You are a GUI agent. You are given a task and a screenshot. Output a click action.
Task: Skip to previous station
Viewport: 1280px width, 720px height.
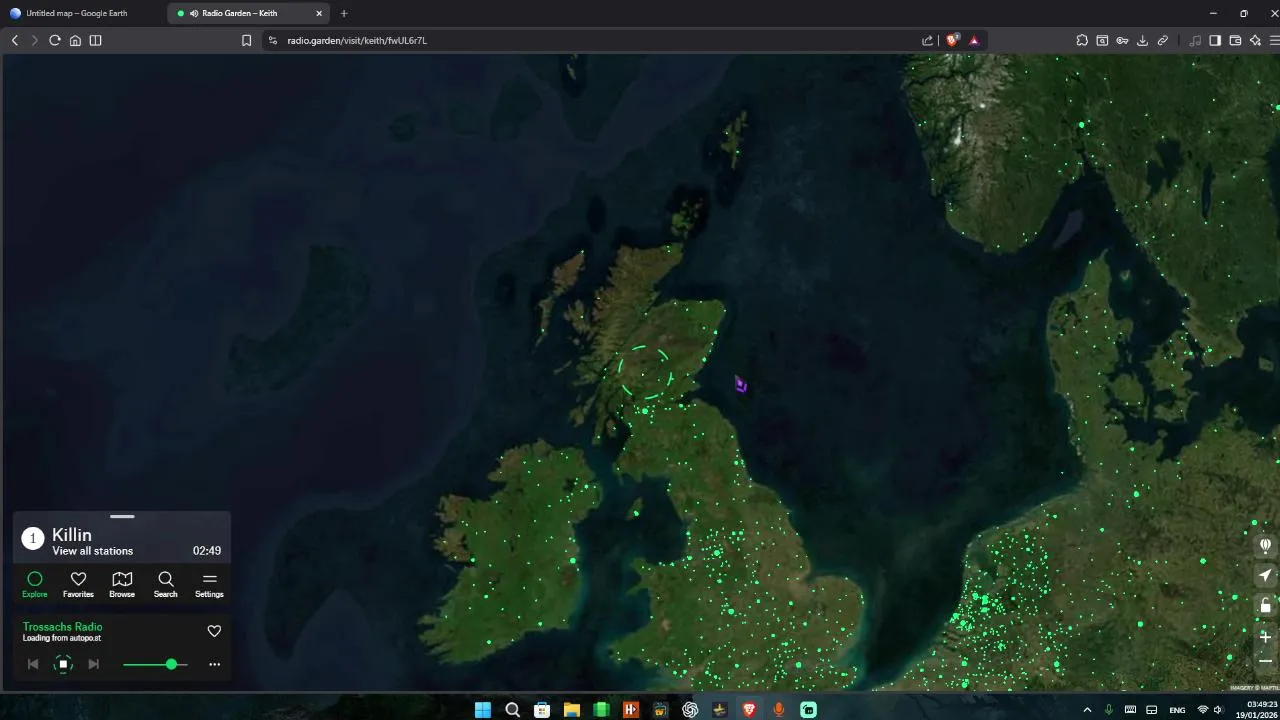(x=33, y=664)
